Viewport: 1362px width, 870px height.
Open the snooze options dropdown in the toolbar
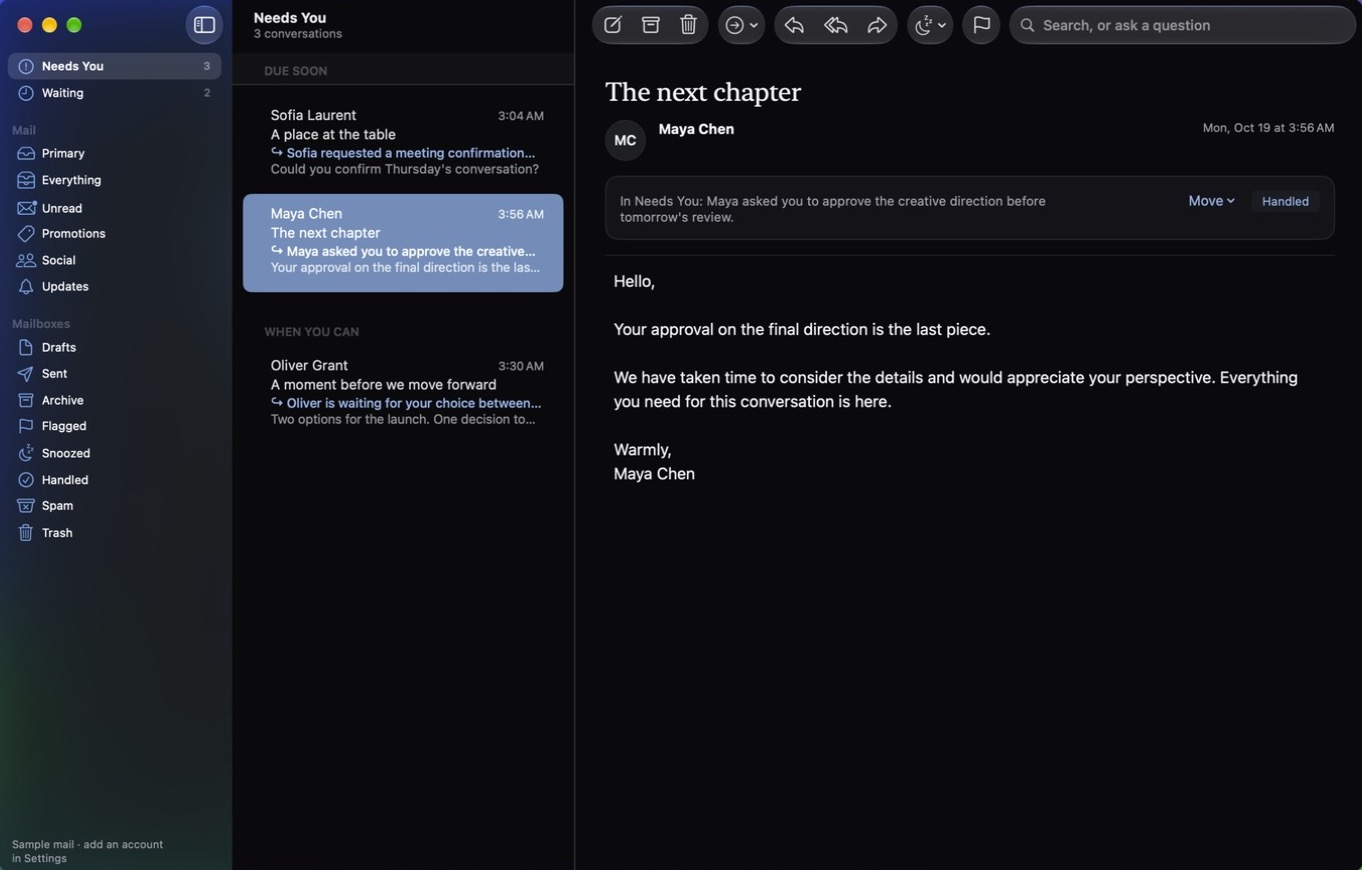point(930,25)
